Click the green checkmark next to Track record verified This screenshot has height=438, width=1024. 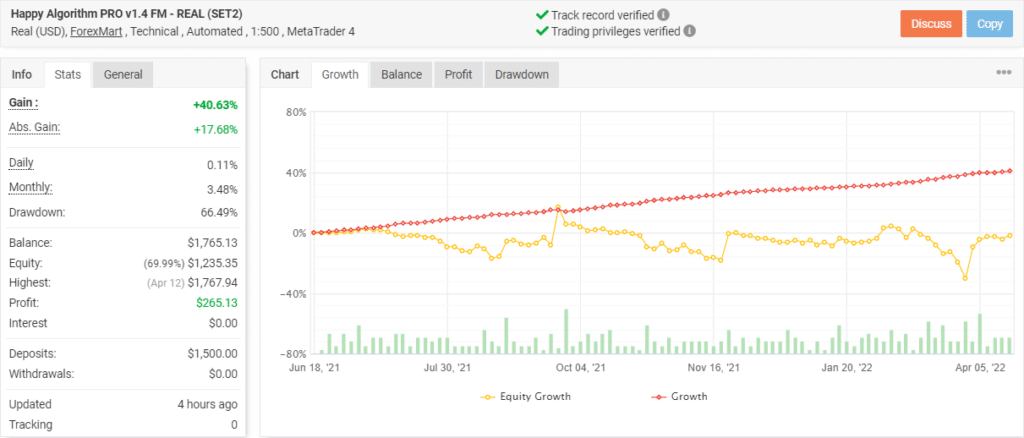click(541, 14)
